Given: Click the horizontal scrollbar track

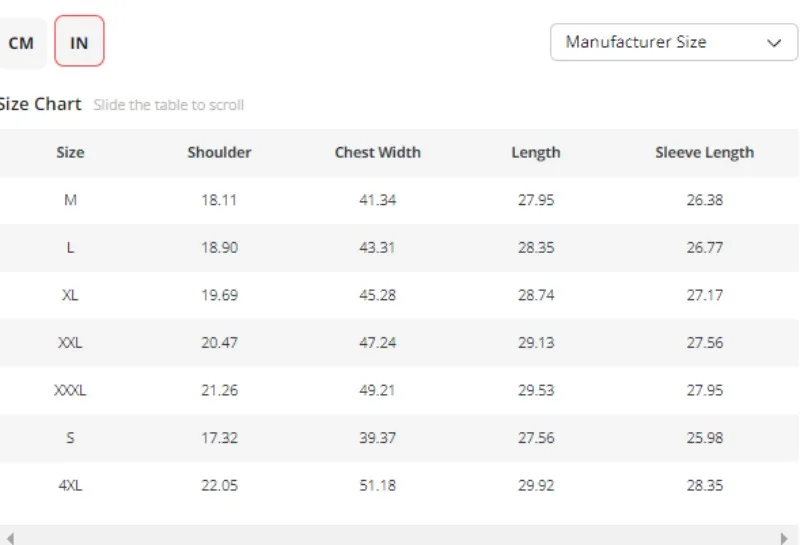Looking at the screenshot, I should tap(400, 537).
